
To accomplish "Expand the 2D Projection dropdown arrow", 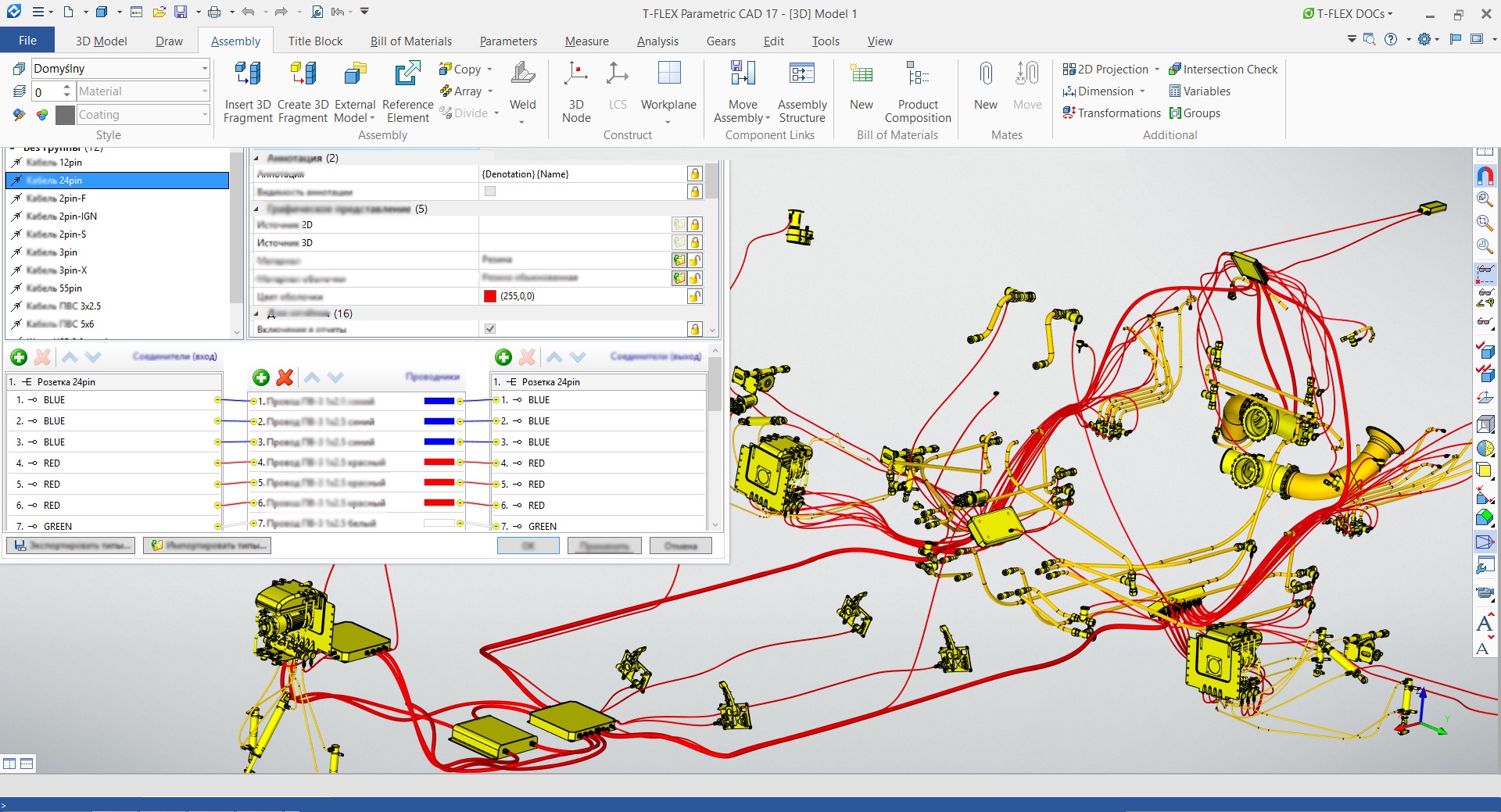I will tap(1157, 70).
